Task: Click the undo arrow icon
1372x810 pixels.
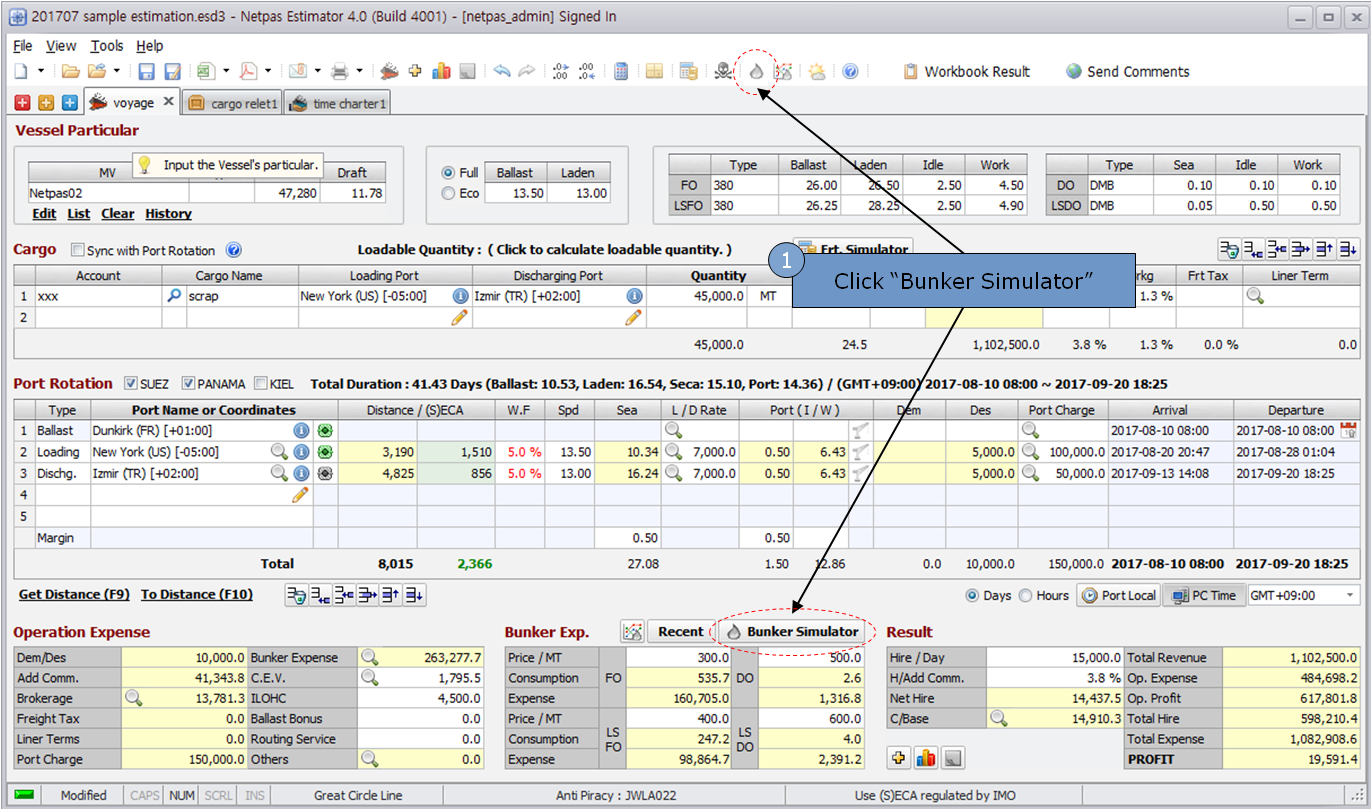Action: click(502, 71)
